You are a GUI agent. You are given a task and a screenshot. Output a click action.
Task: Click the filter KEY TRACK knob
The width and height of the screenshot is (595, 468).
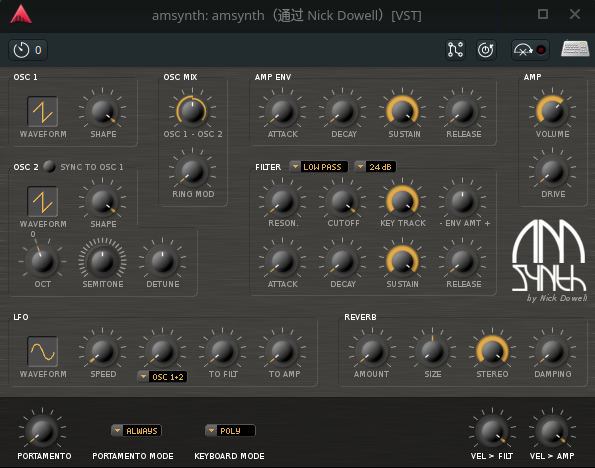pos(402,201)
